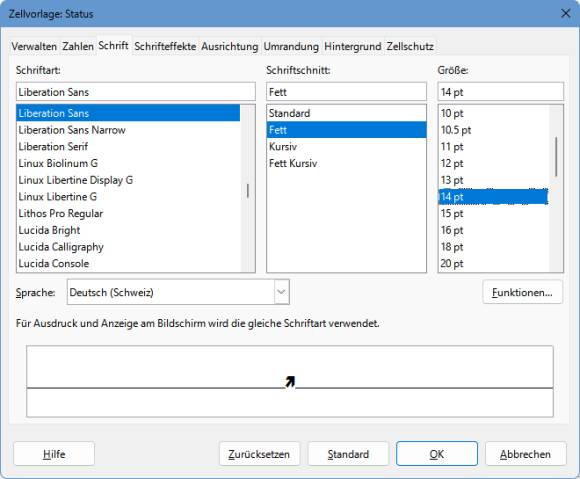Click the Abbrechen button
This screenshot has height=479, width=580.
pos(525,454)
